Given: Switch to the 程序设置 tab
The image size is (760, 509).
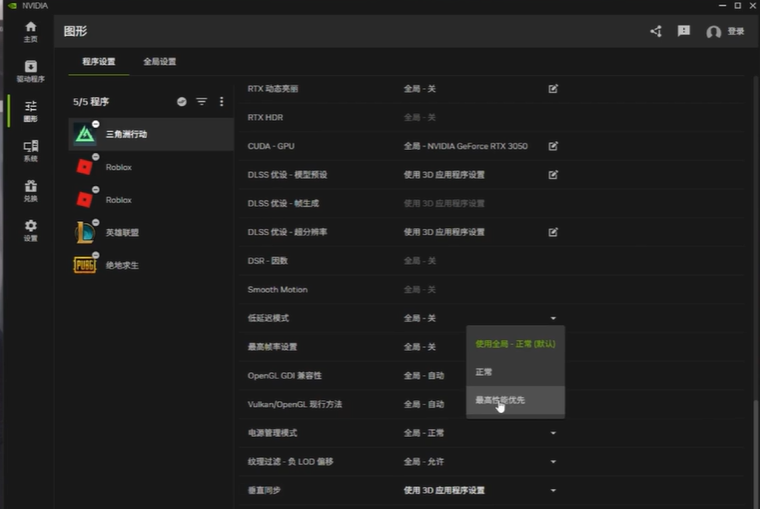Looking at the screenshot, I should pos(99,62).
